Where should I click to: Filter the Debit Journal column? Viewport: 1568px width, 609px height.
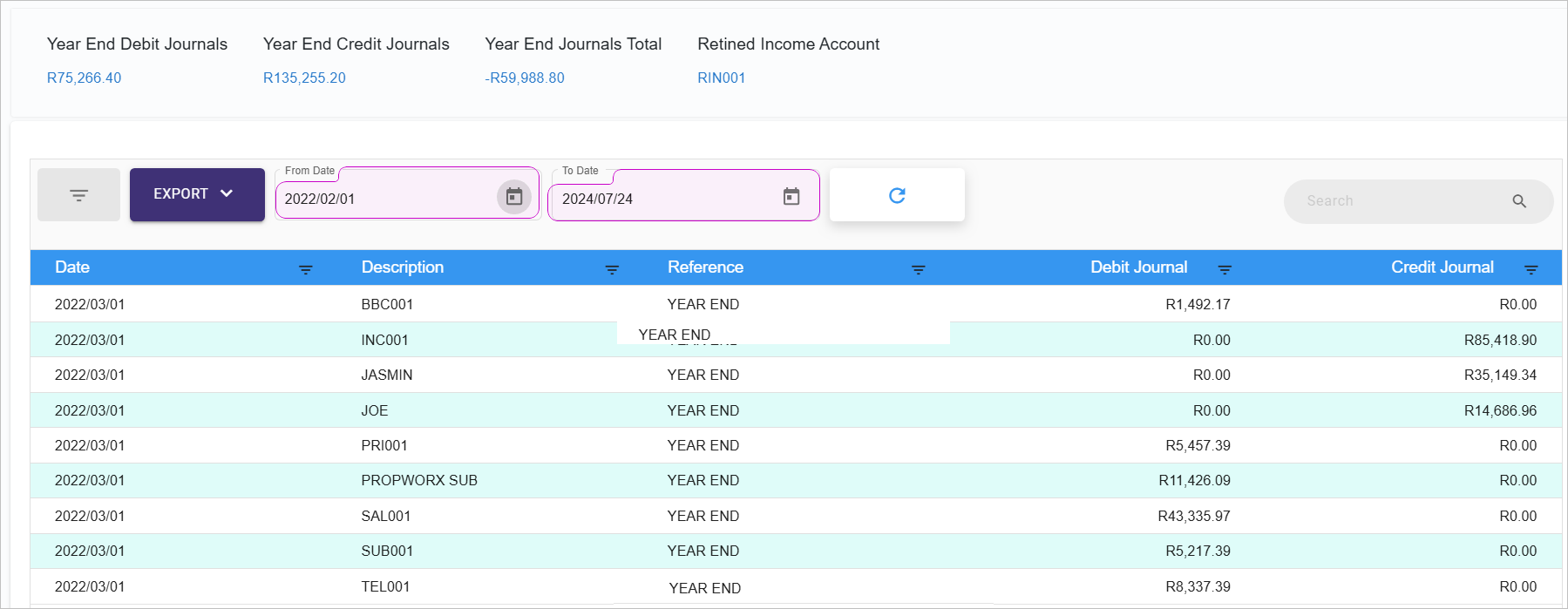[x=1225, y=269]
